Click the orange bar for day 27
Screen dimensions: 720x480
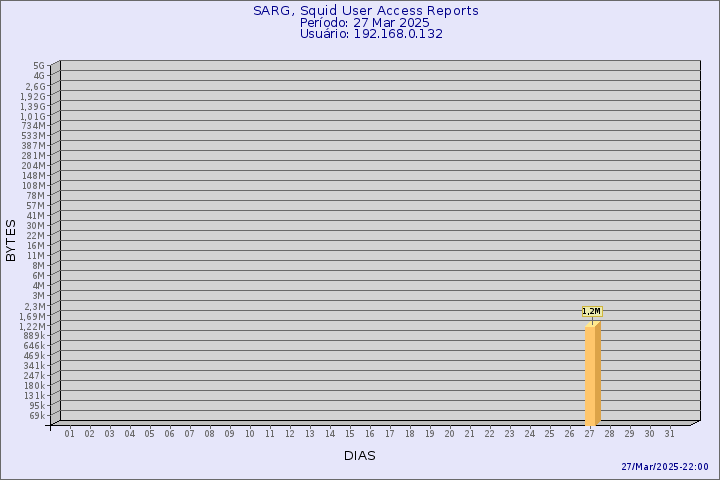pos(592,374)
